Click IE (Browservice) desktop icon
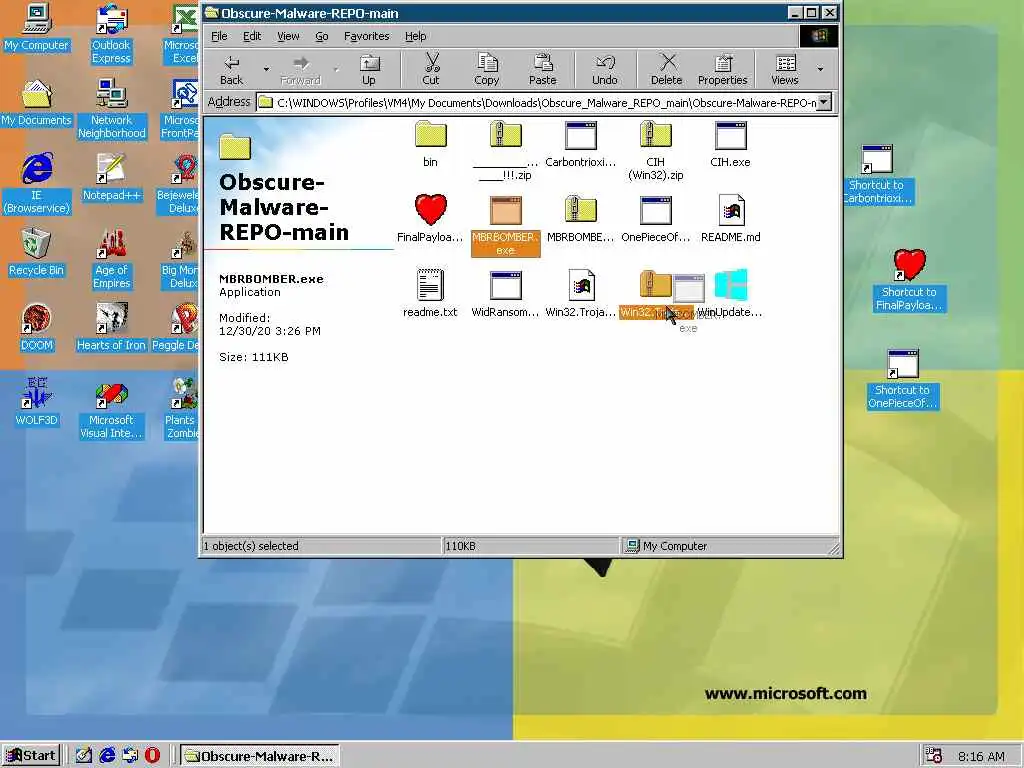Viewport: 1024px width, 768px height. [37, 184]
